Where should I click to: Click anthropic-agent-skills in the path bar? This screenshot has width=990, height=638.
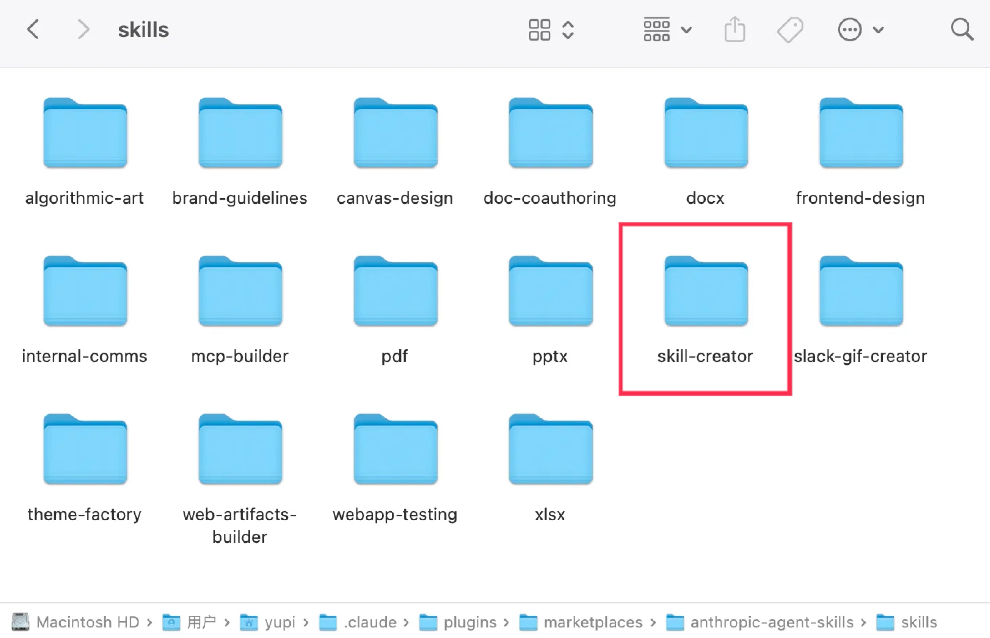760,622
